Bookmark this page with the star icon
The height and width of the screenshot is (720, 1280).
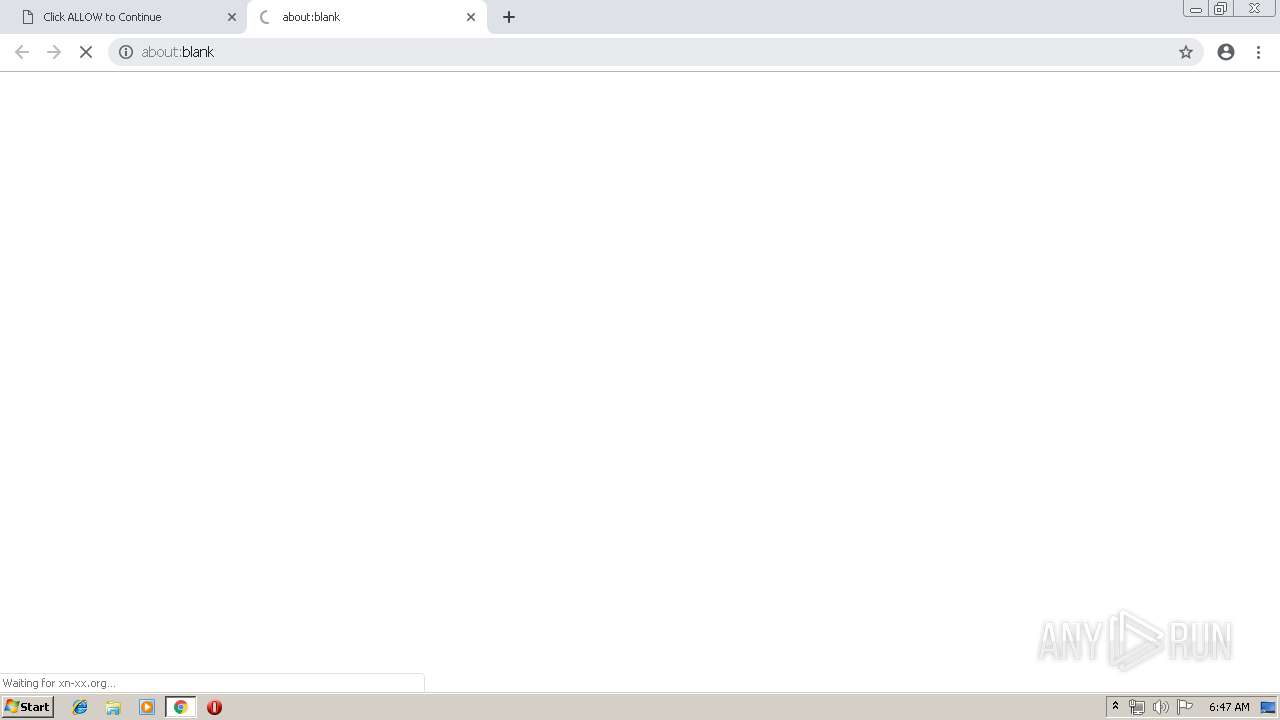[x=1186, y=52]
